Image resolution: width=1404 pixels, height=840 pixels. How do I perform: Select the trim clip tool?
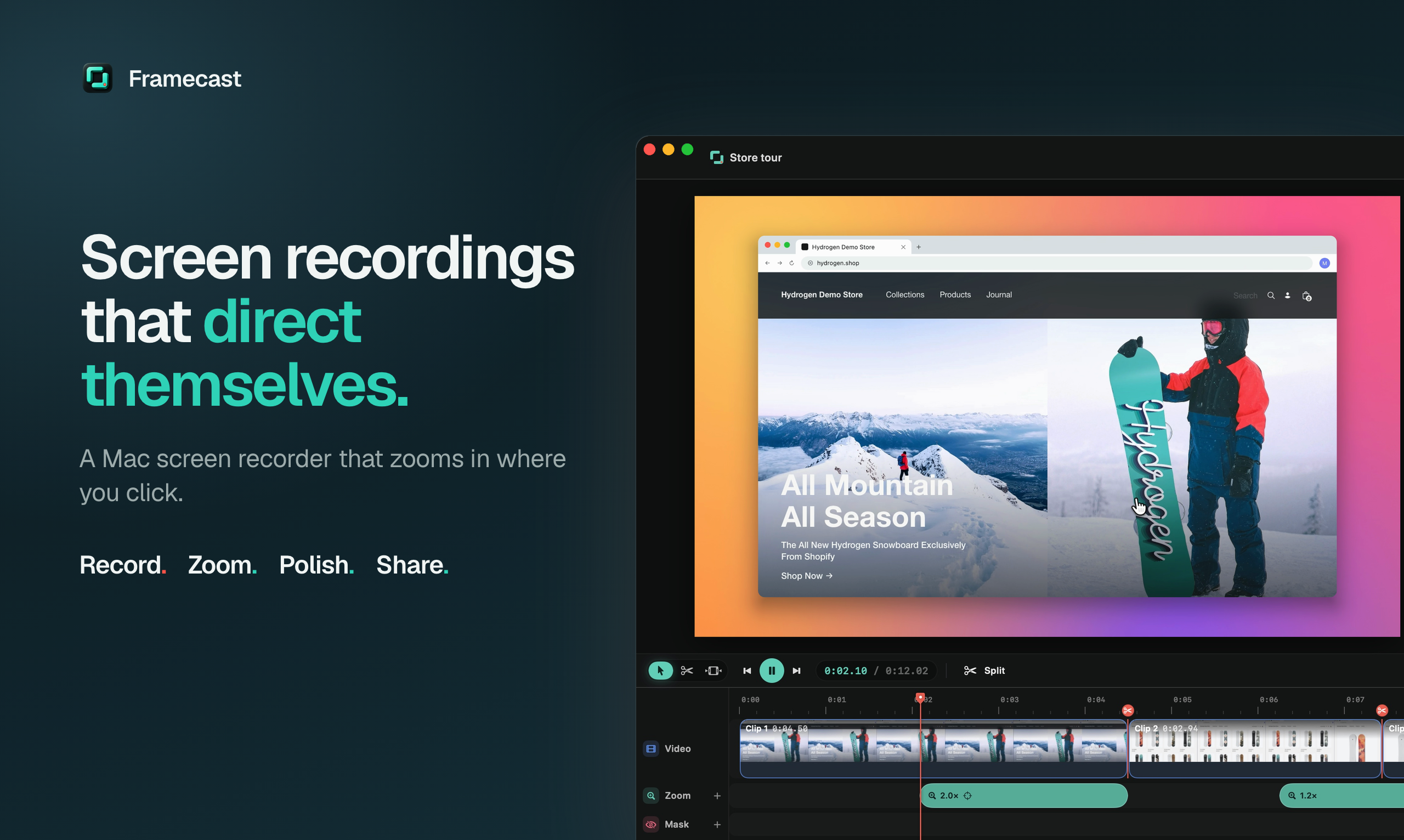coord(714,671)
